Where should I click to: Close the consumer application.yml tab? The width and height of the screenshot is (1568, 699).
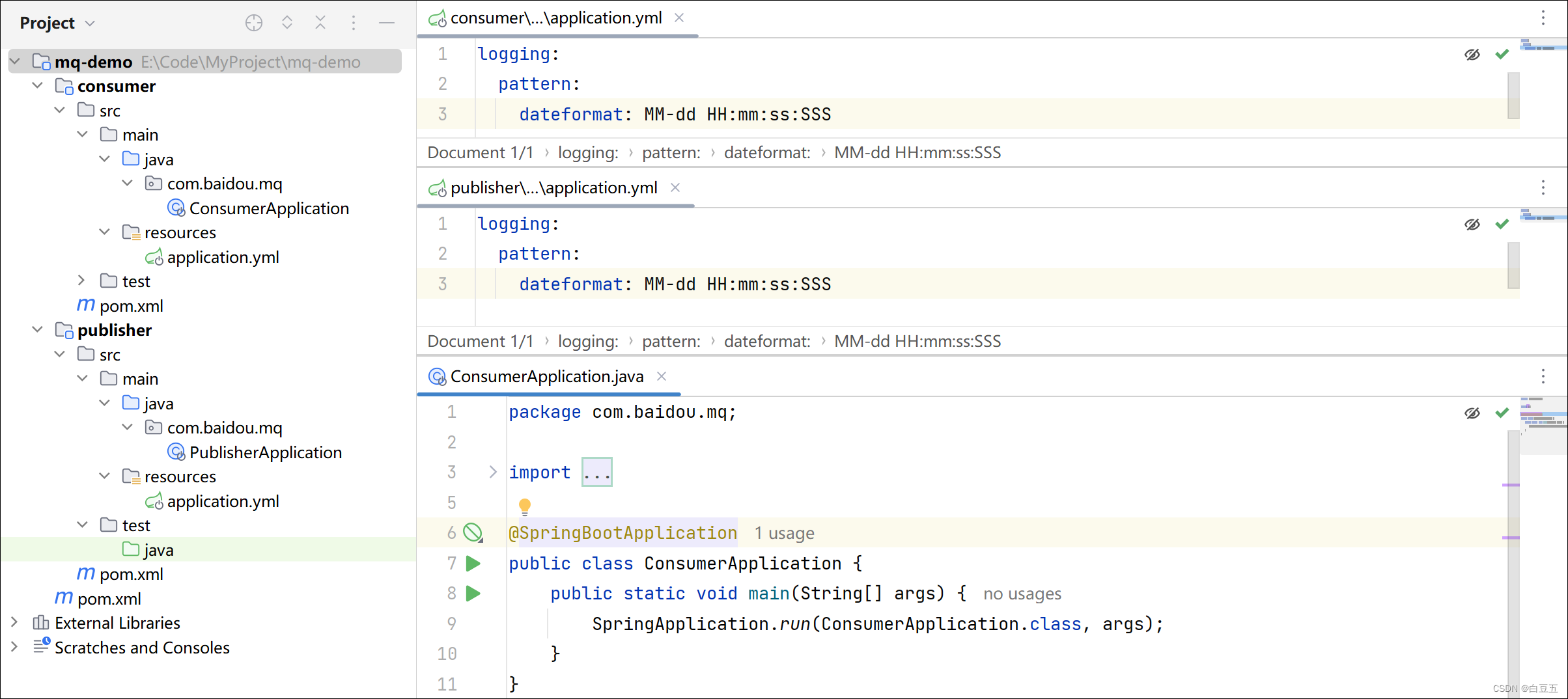(679, 18)
